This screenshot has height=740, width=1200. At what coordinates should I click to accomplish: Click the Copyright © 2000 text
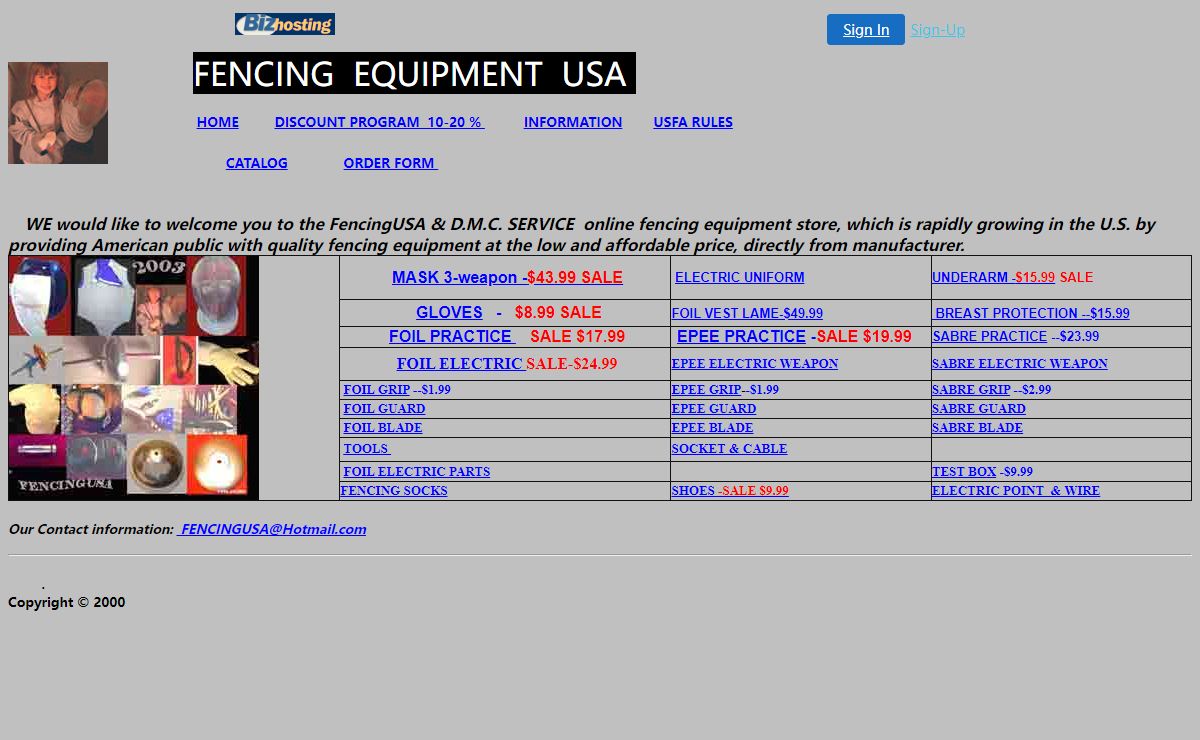pos(67,602)
